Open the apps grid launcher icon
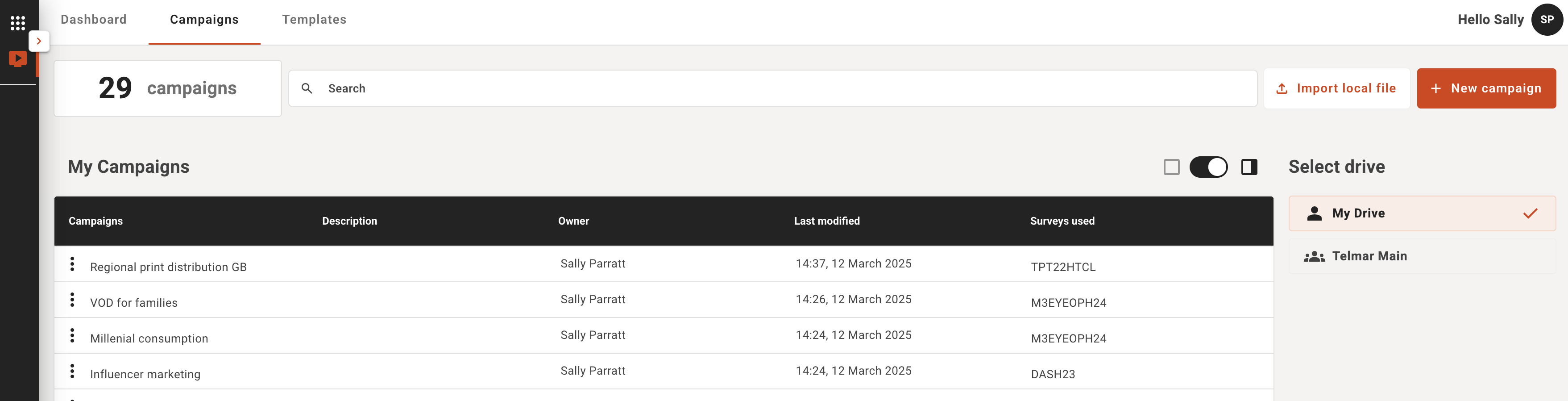The width and height of the screenshot is (1568, 401). pos(18,23)
